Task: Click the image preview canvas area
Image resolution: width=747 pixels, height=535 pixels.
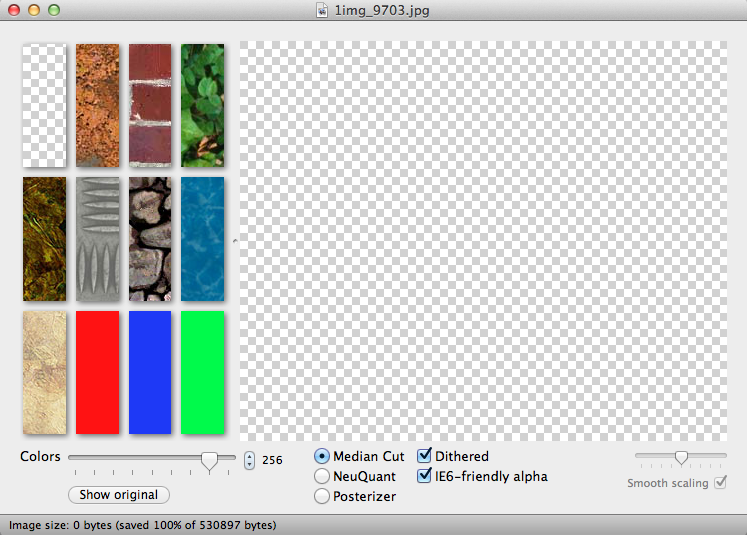Action: pos(483,241)
